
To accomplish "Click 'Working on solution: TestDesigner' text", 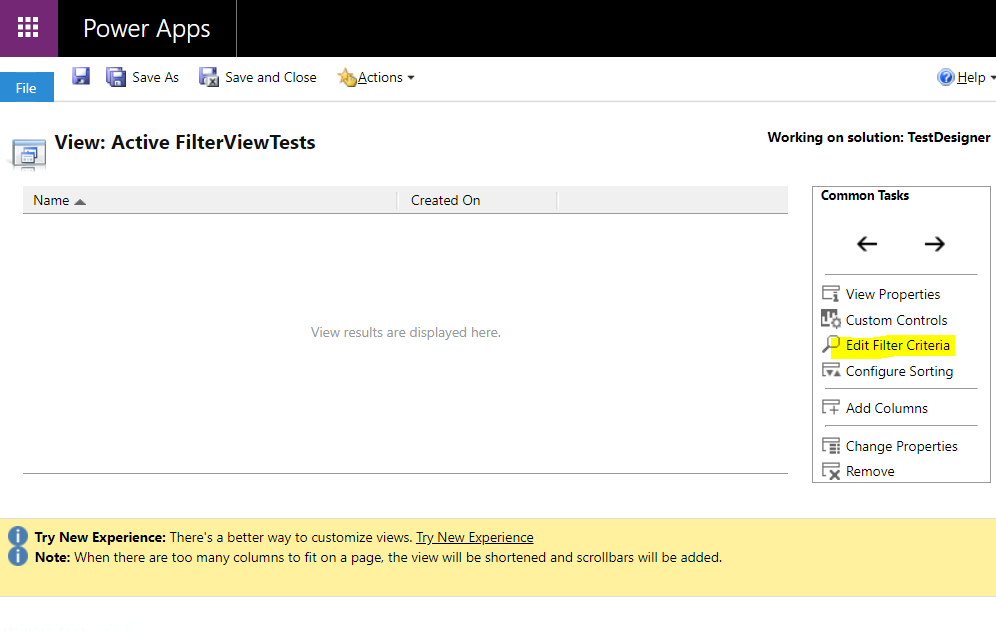I will (878, 137).
